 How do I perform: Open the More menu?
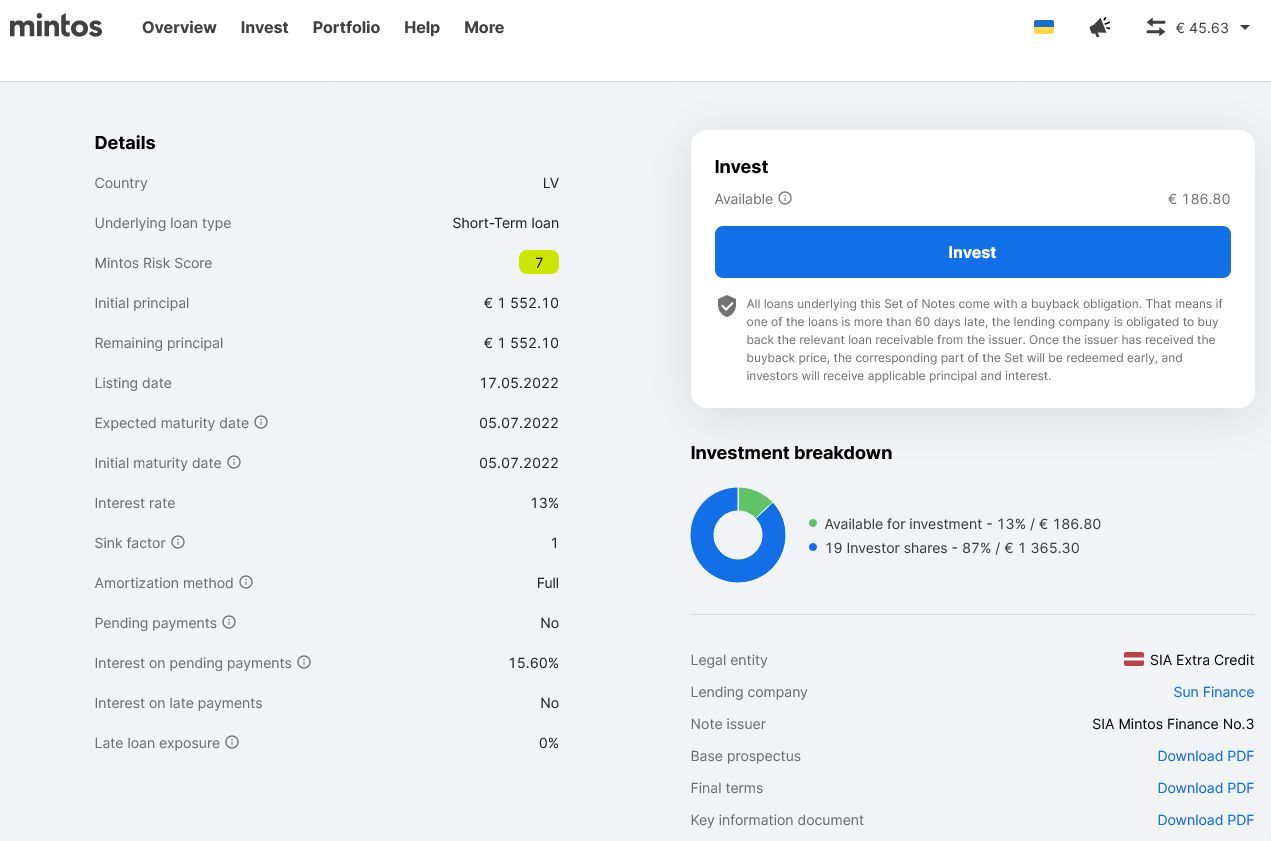[x=484, y=27]
